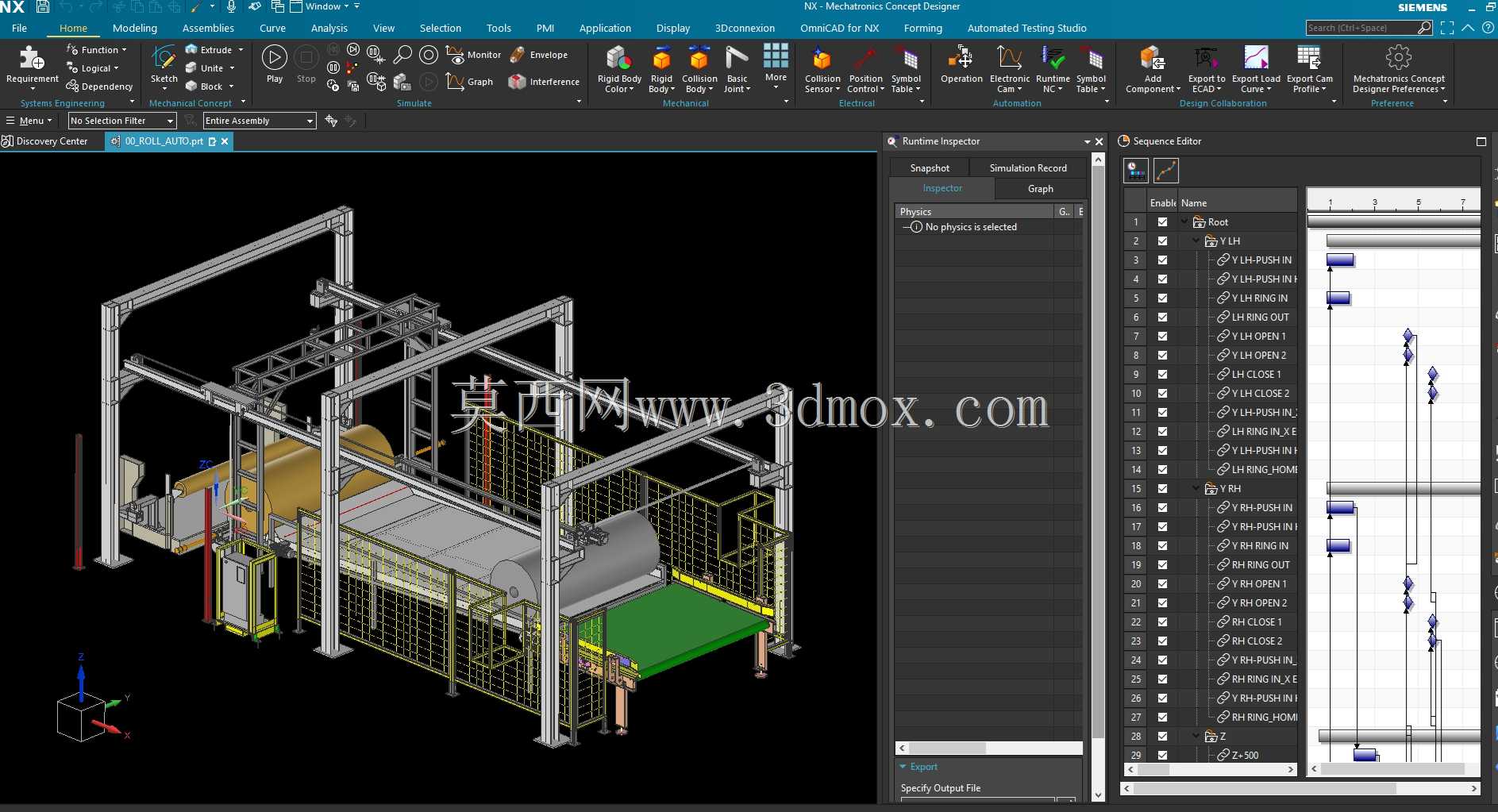Collapse the Y LH group in Sequence Editor
Viewport: 1498px width, 812px height.
pyautogui.click(x=1196, y=241)
